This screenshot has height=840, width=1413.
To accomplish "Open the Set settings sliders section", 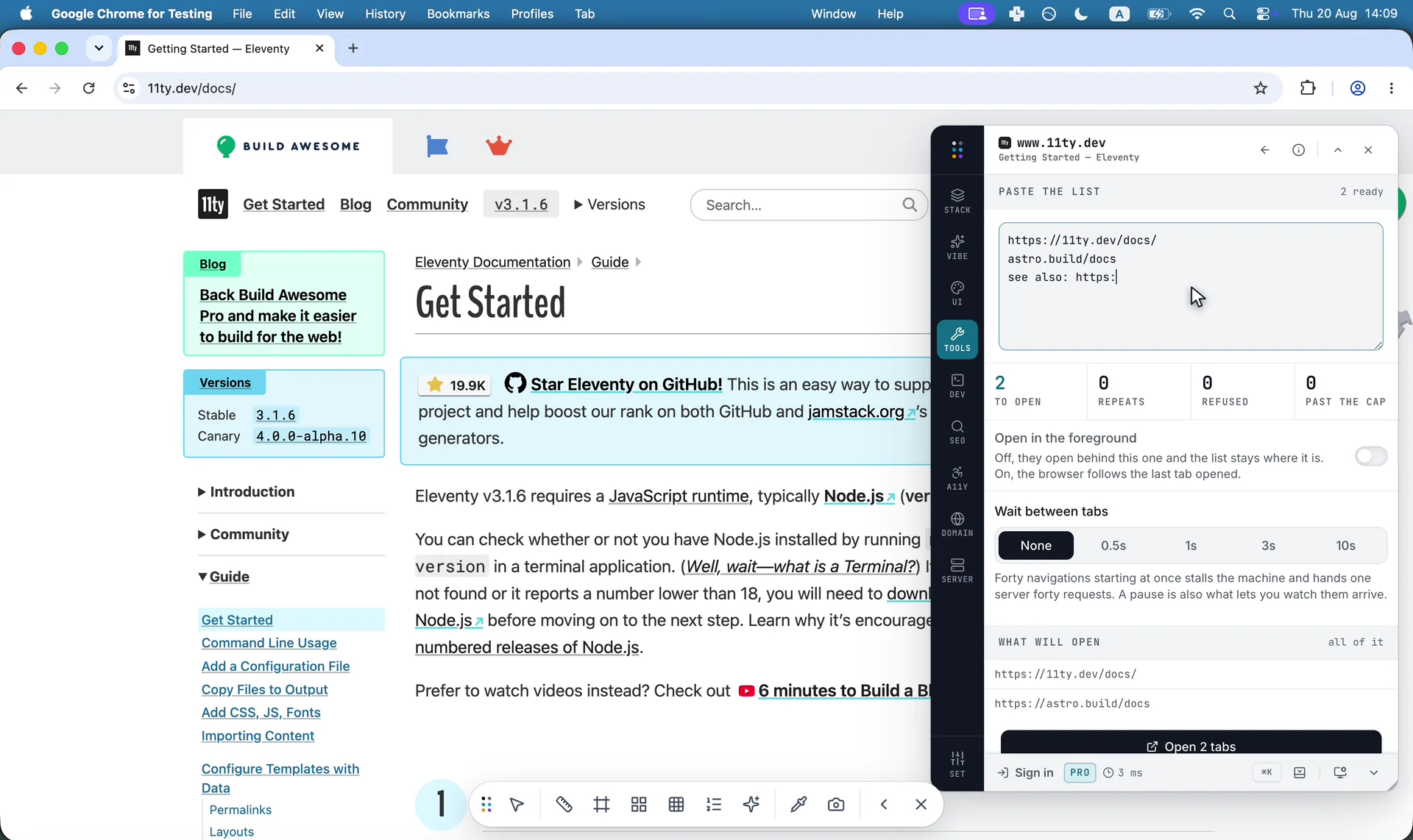I will point(957,764).
